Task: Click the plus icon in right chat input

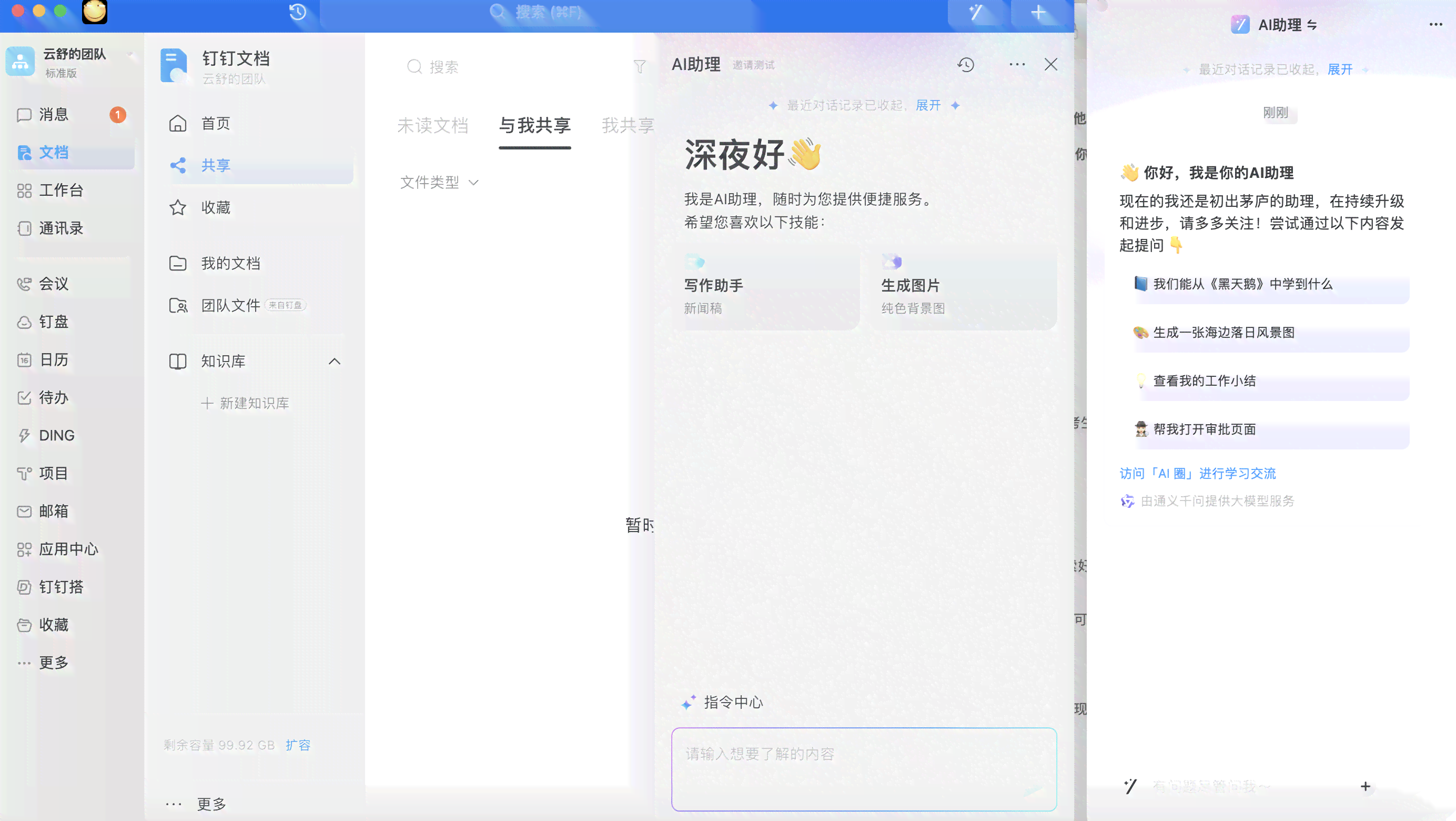Action: click(1366, 786)
